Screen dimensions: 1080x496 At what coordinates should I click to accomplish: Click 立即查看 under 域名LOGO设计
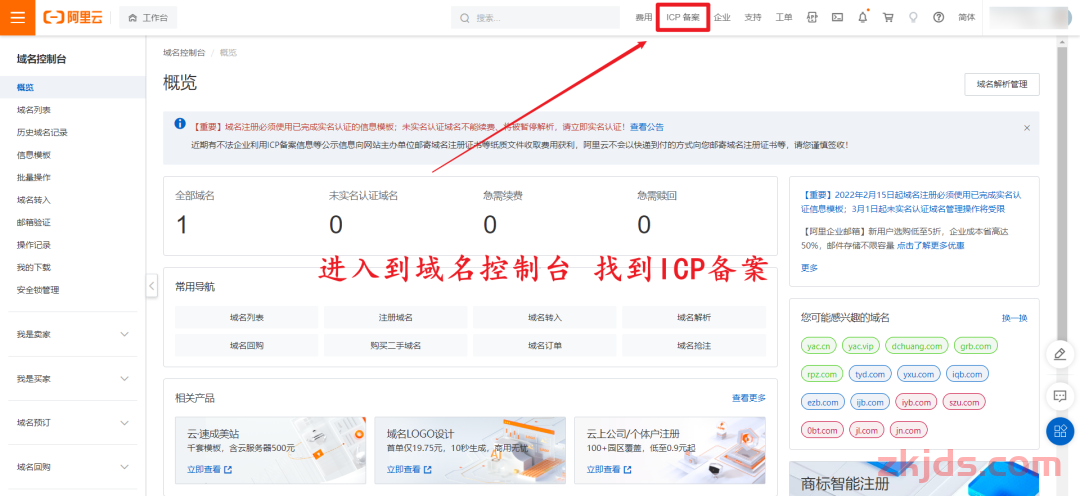pyautogui.click(x=409, y=470)
